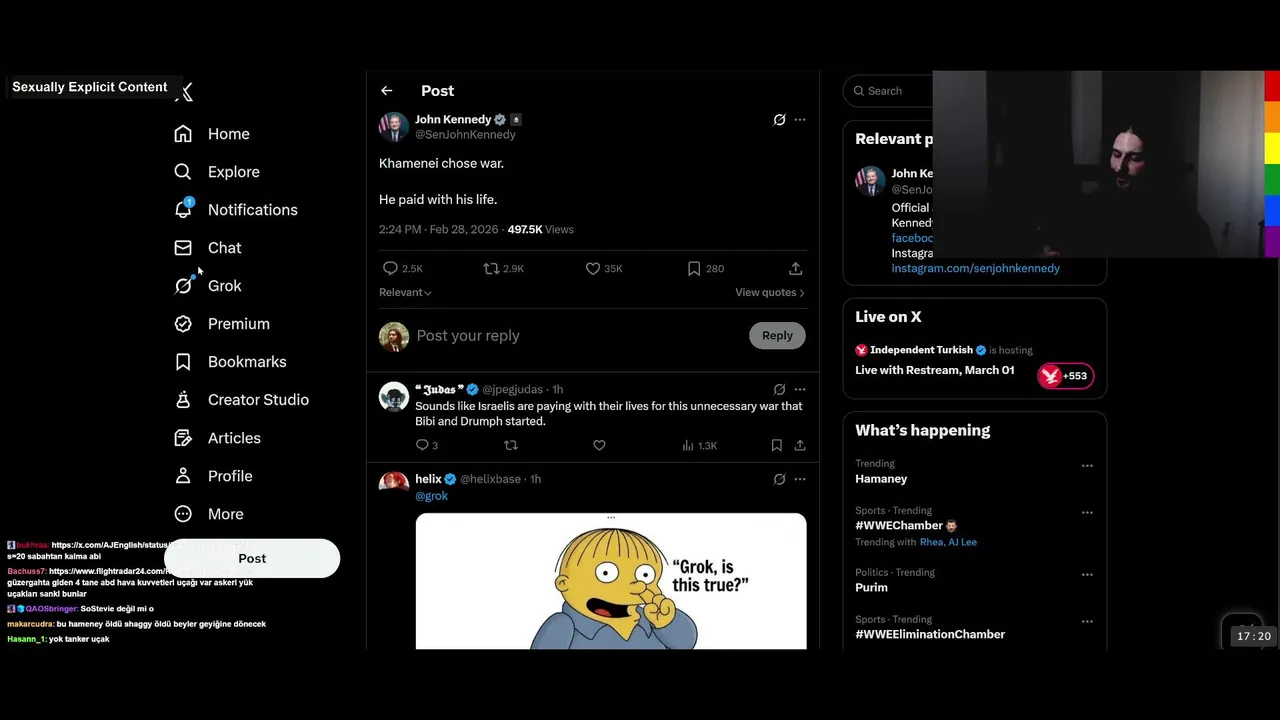This screenshot has height=720, width=1280.
Task: Click the Reply button
Action: pos(777,336)
